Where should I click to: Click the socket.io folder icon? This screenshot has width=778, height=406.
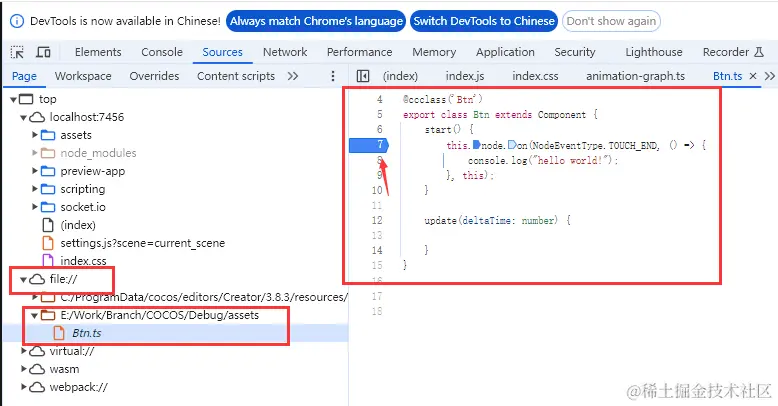(48, 207)
